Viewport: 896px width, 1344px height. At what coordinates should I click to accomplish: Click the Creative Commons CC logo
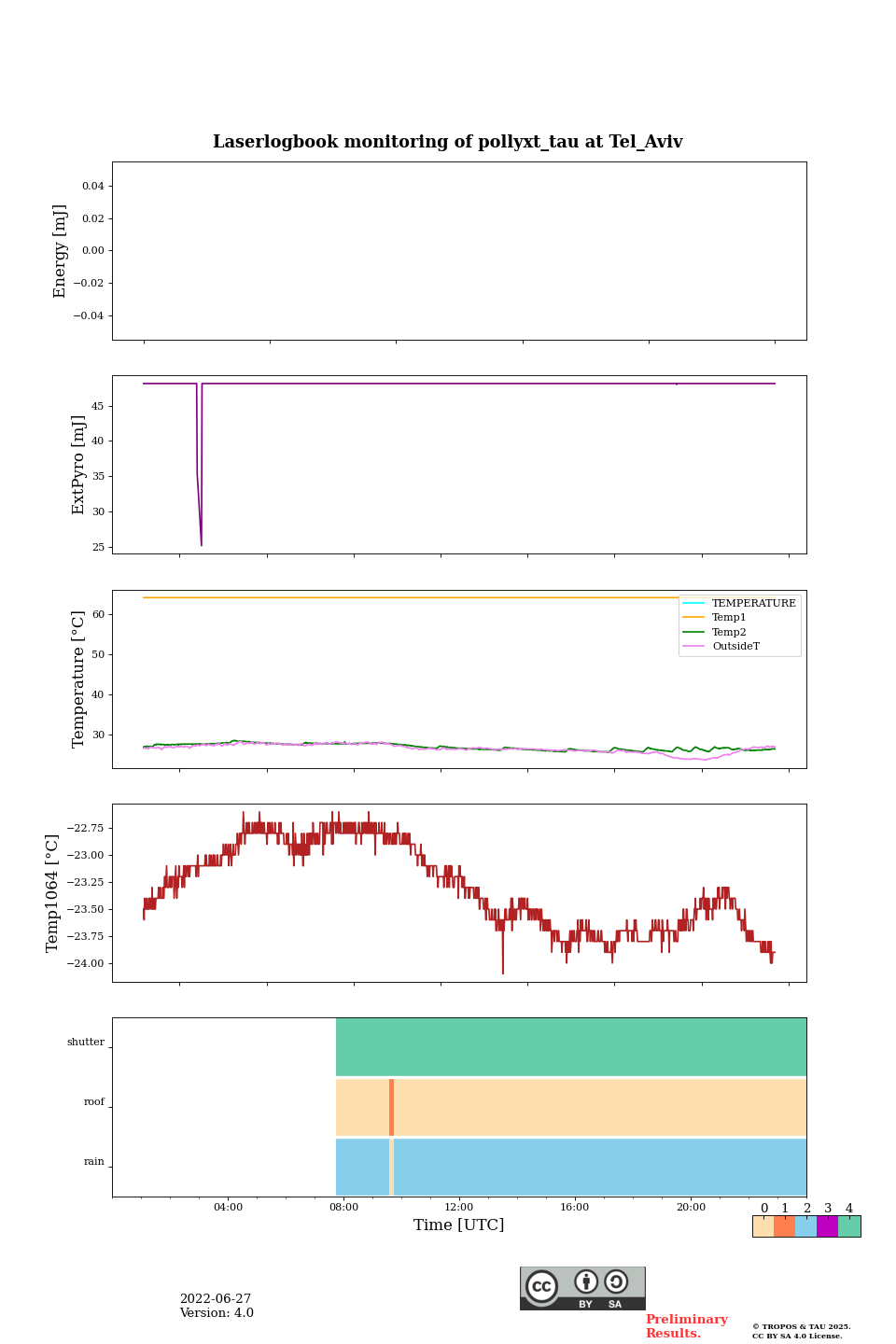coord(541,1286)
